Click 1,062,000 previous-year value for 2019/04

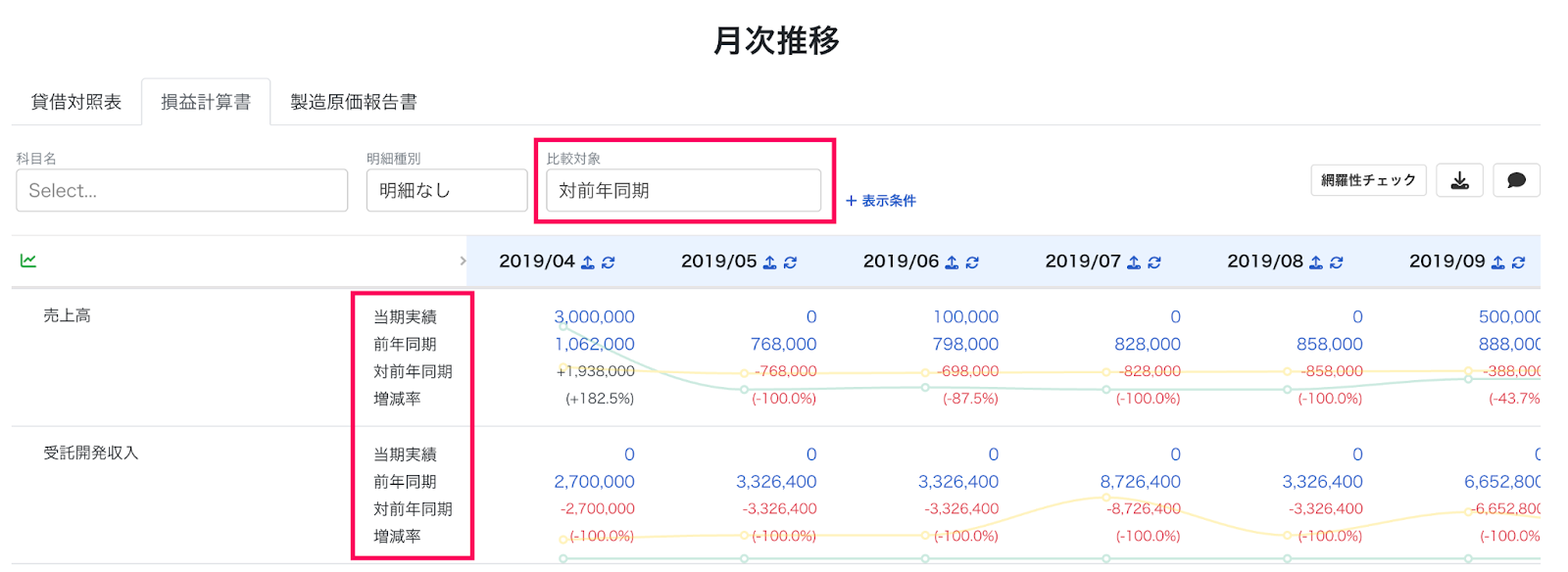[x=594, y=345]
